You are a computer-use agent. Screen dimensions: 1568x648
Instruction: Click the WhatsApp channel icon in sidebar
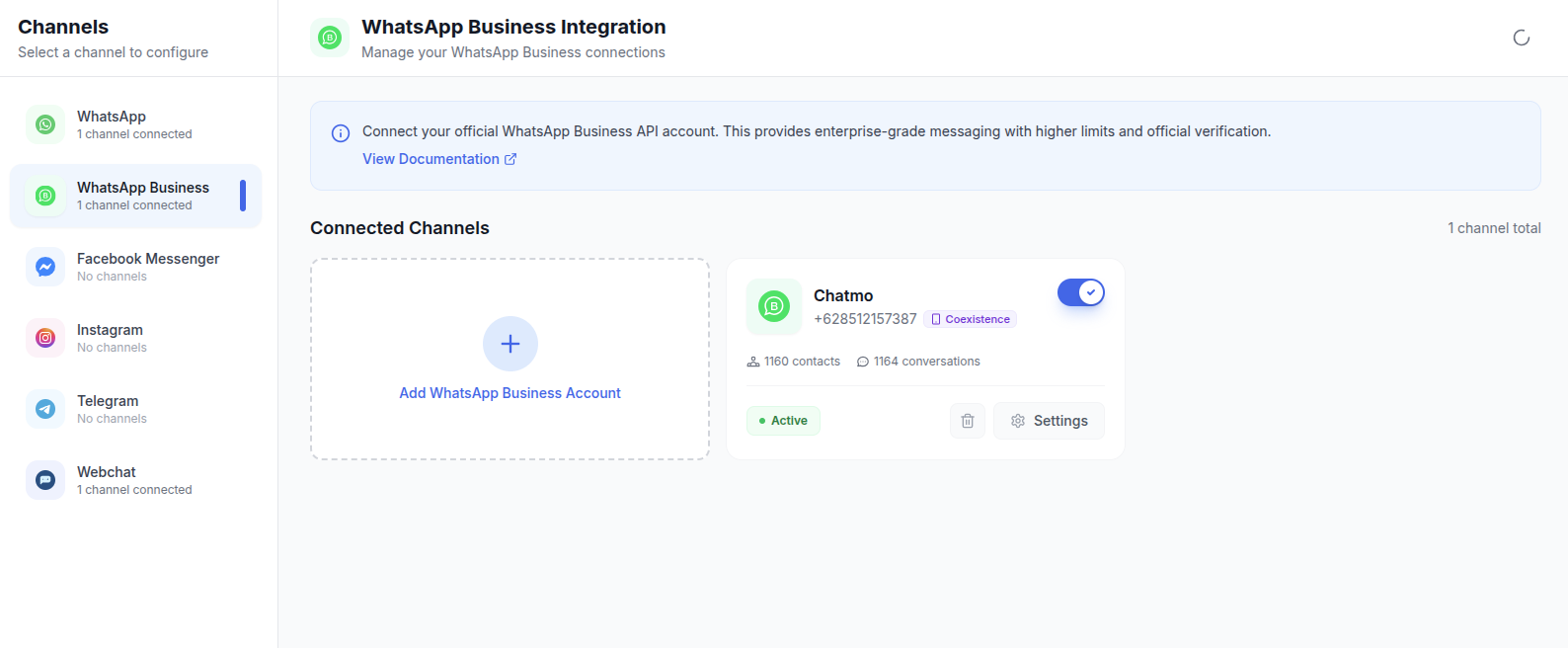click(x=45, y=124)
